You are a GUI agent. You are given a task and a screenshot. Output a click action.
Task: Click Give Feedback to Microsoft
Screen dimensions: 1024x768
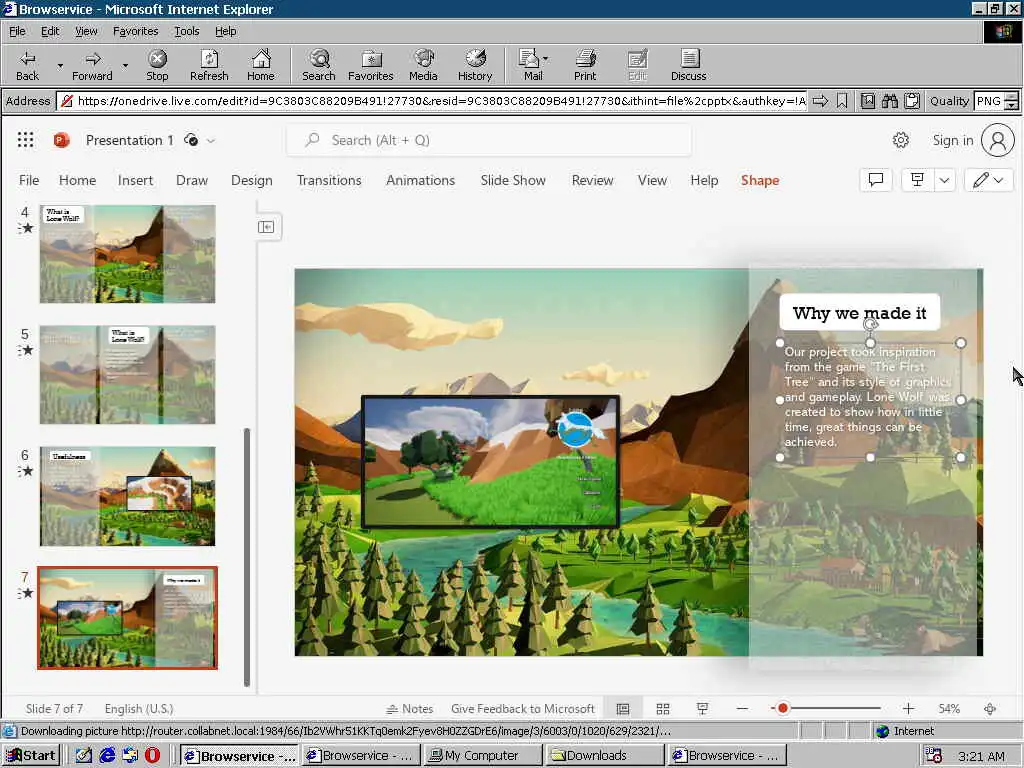pyautogui.click(x=522, y=709)
